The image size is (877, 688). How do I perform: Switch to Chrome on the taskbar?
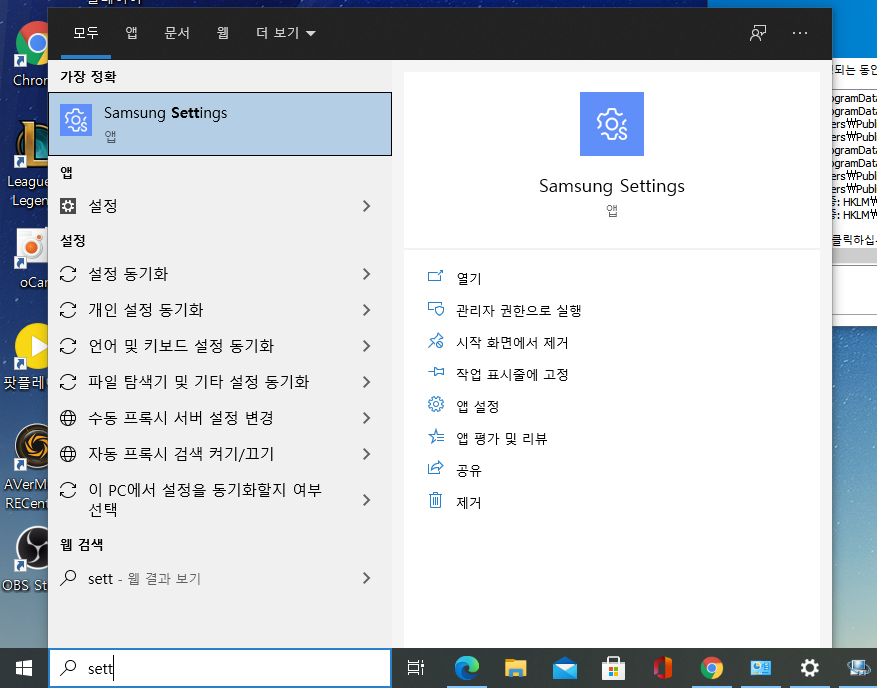click(711, 668)
